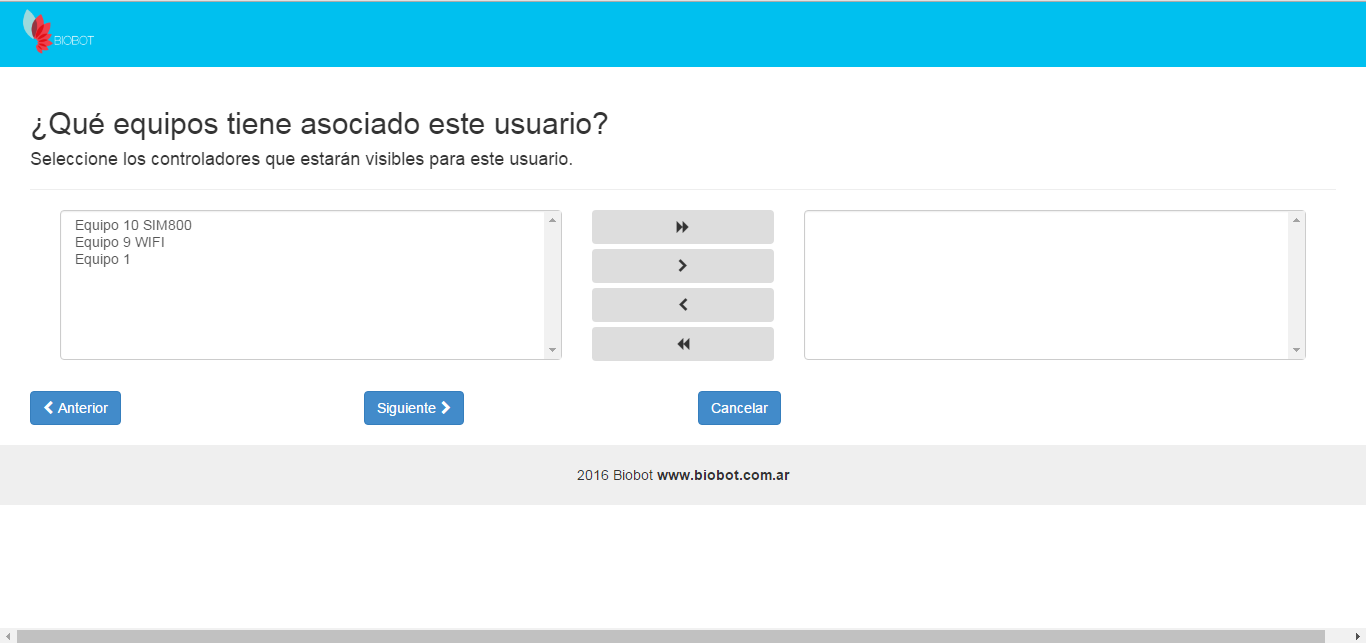1366x643 pixels.
Task: Select Equipo 10 SIM800 in available list
Action: [133, 225]
